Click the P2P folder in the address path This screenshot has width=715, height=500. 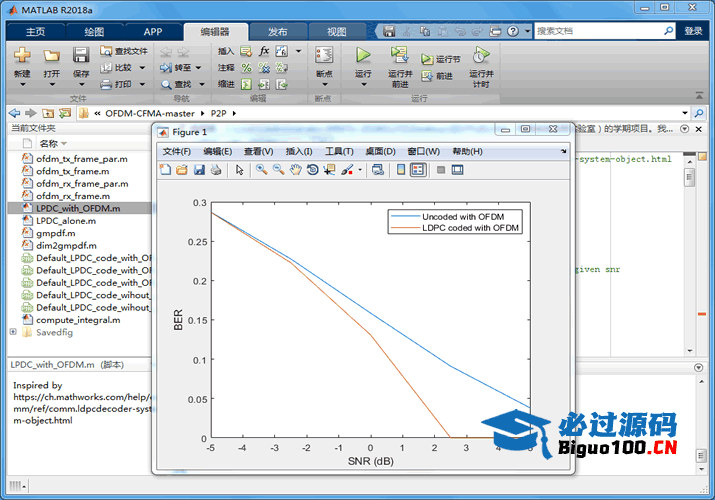pyautogui.click(x=218, y=113)
